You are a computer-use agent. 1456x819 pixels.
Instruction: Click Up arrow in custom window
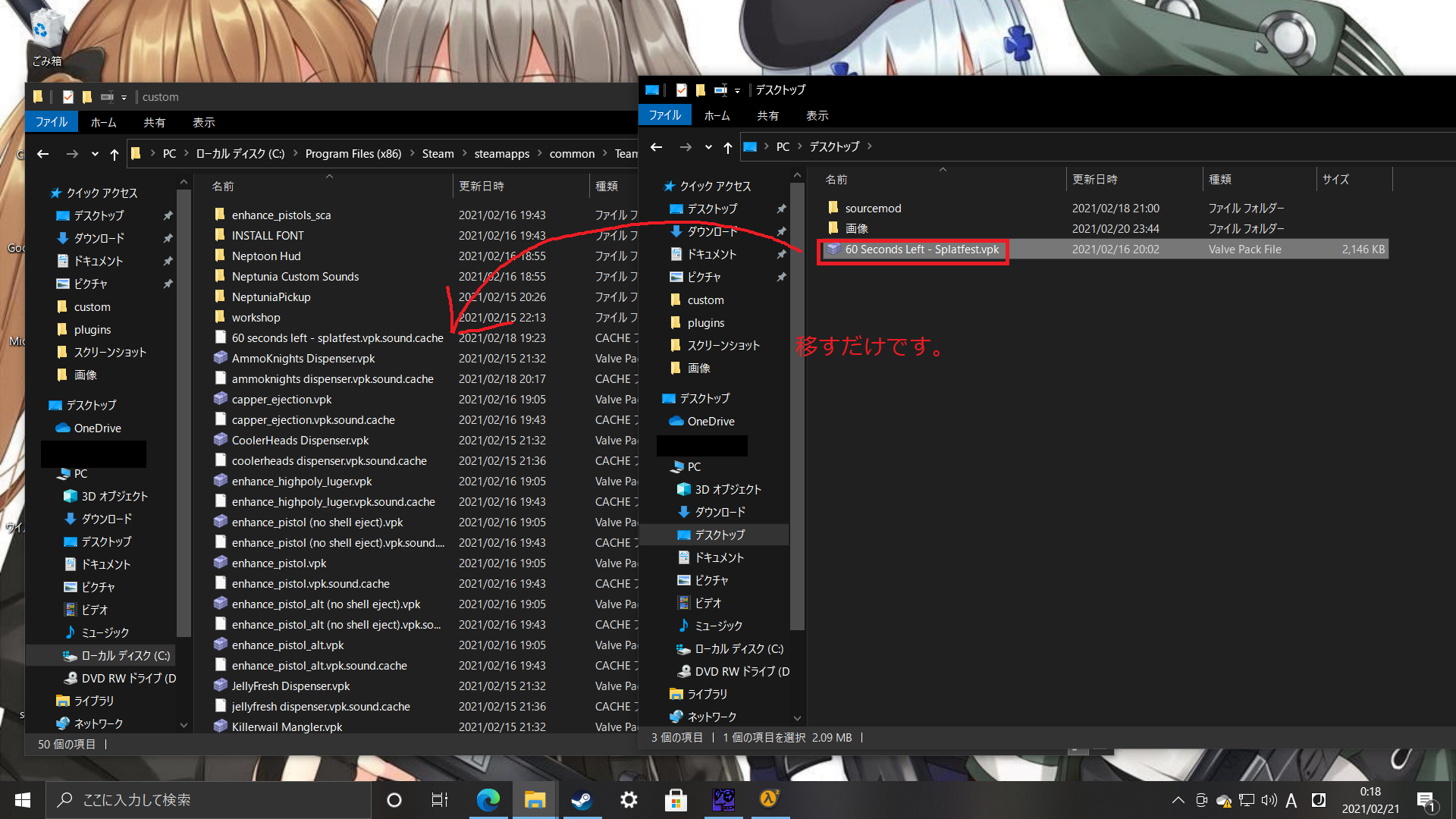click(115, 154)
